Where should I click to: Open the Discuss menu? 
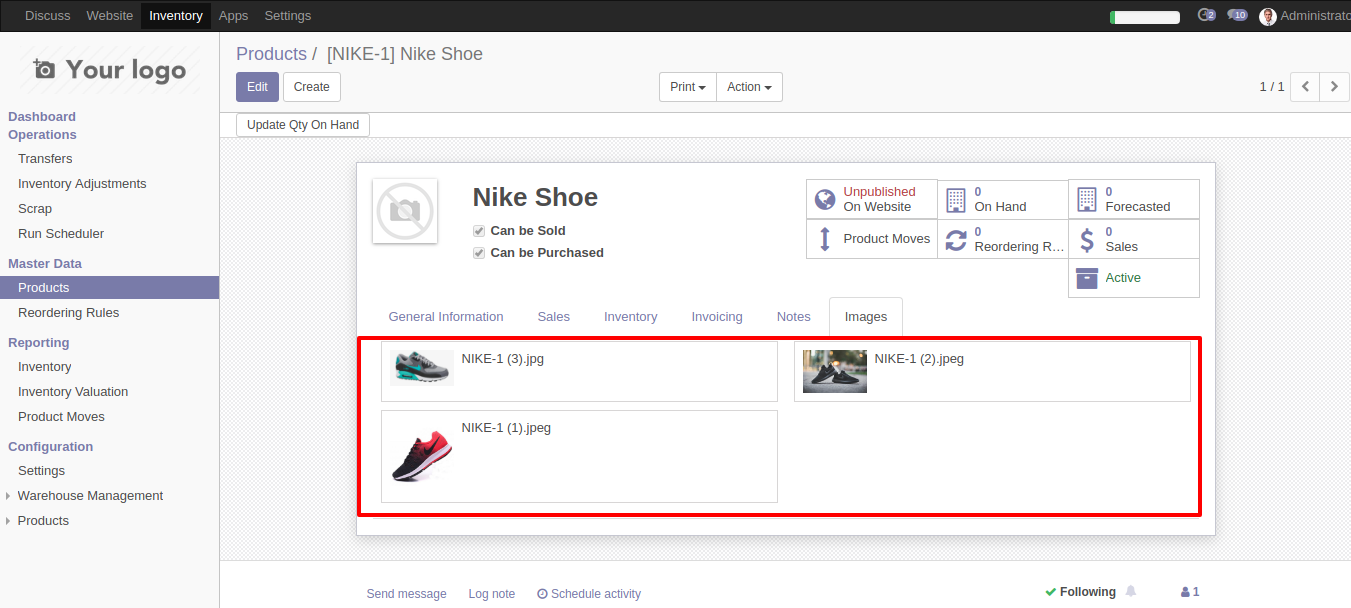(x=48, y=16)
